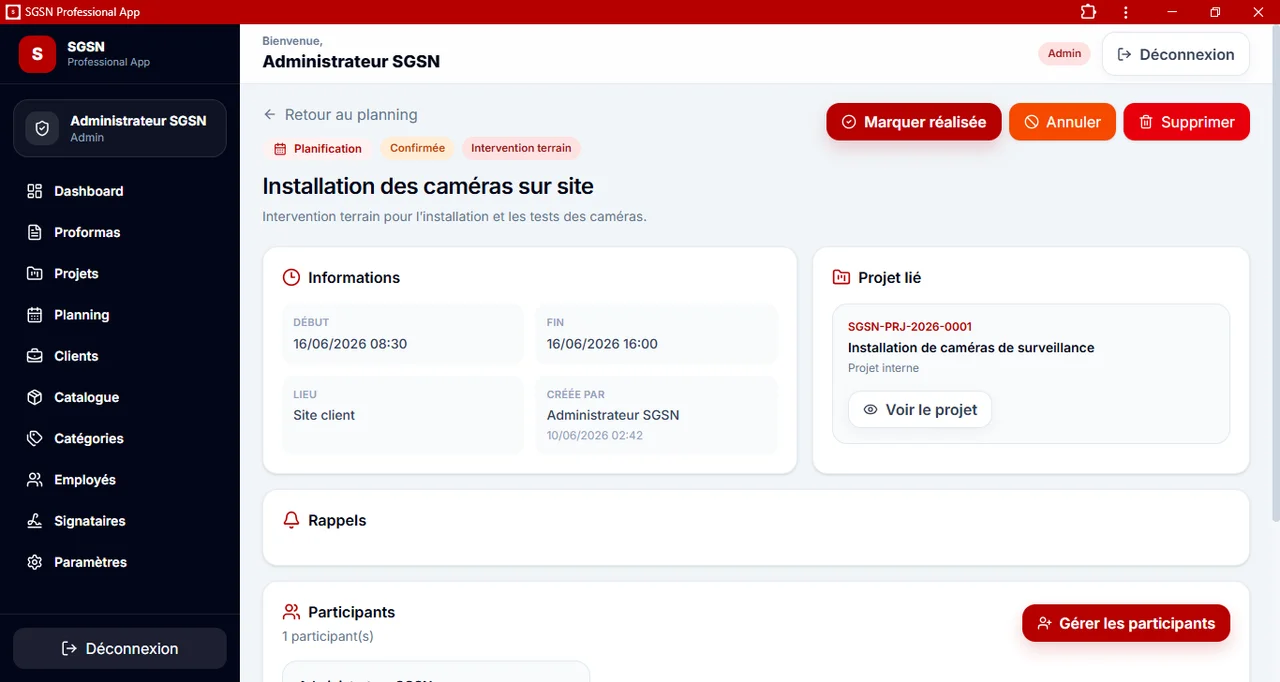Click the start date 16/06/2026 08:30

pyautogui.click(x=350, y=344)
